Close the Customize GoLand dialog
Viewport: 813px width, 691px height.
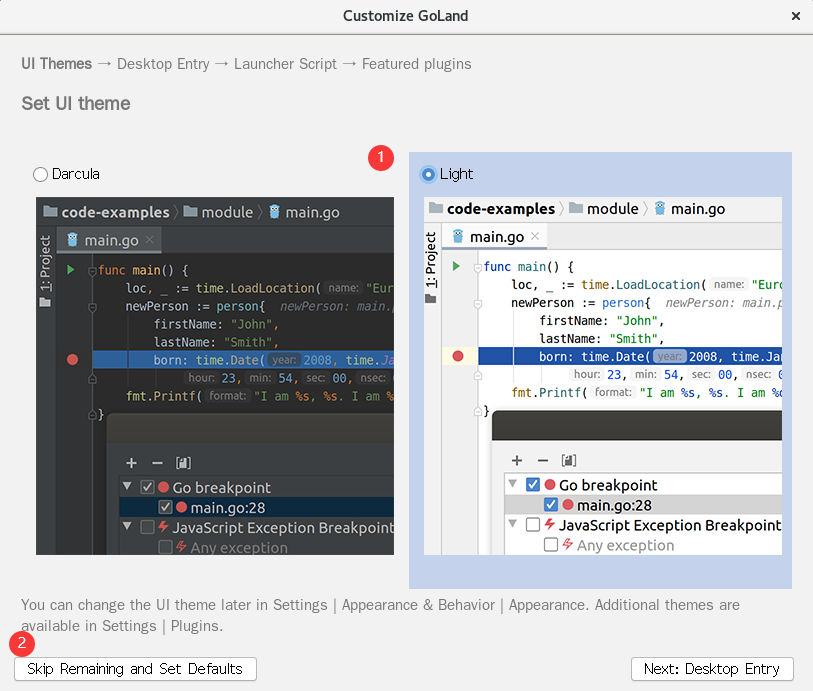(x=796, y=16)
